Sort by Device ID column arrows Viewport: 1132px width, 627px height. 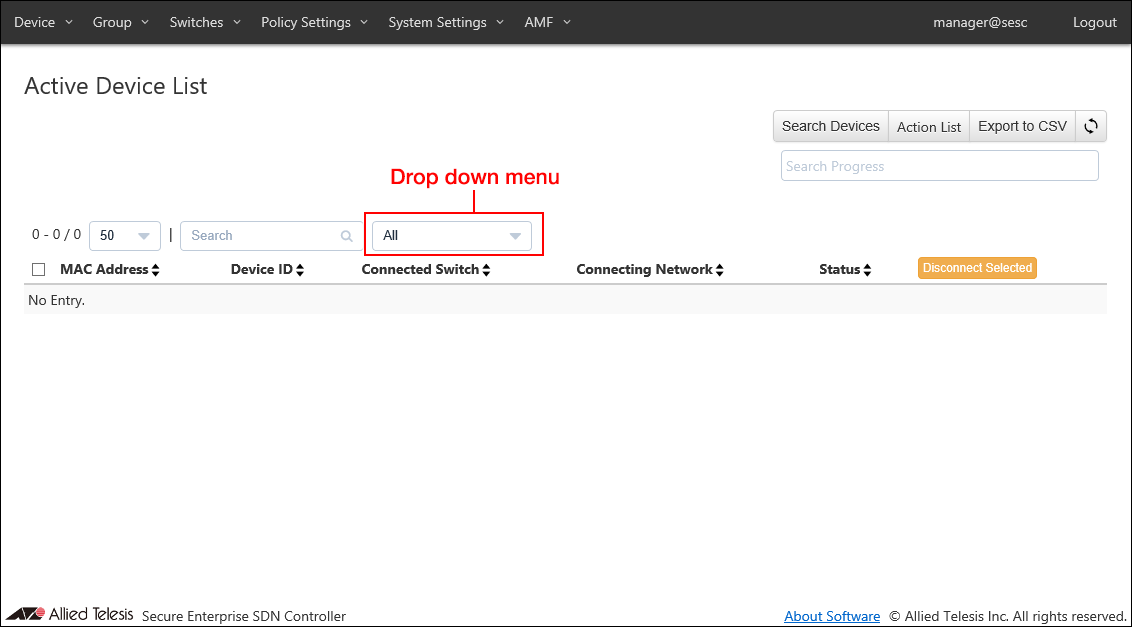(x=300, y=270)
